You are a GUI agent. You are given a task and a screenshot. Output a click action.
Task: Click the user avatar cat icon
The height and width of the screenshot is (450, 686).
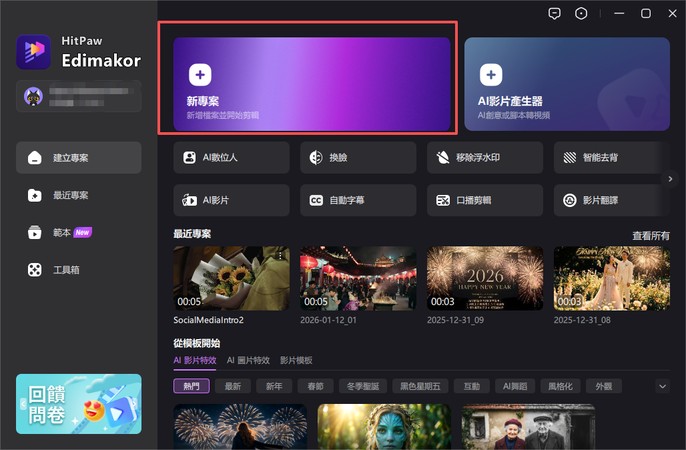(33, 96)
